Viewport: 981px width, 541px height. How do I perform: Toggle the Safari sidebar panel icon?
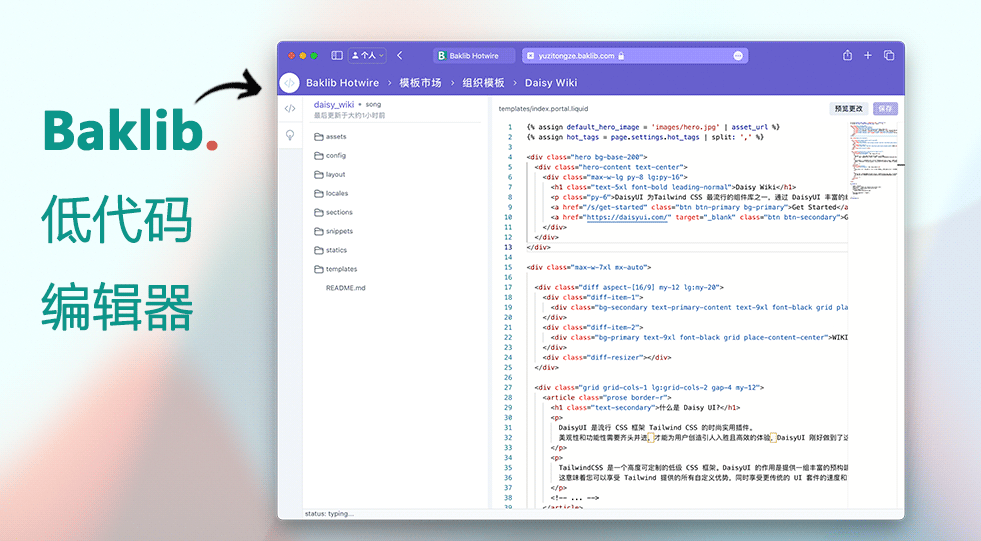(x=337, y=56)
